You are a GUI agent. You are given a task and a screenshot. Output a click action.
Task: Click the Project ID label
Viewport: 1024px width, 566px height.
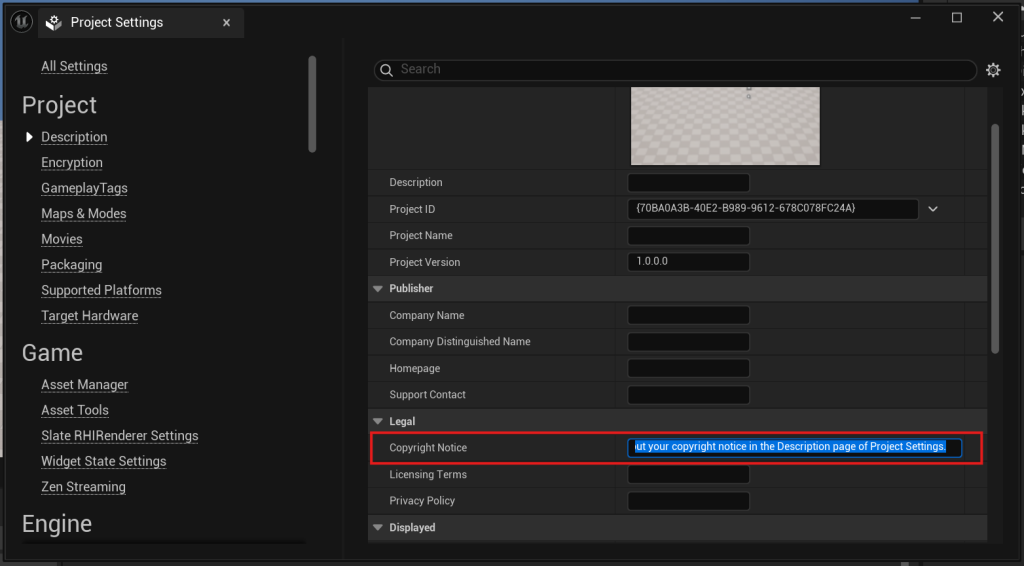click(x=412, y=210)
